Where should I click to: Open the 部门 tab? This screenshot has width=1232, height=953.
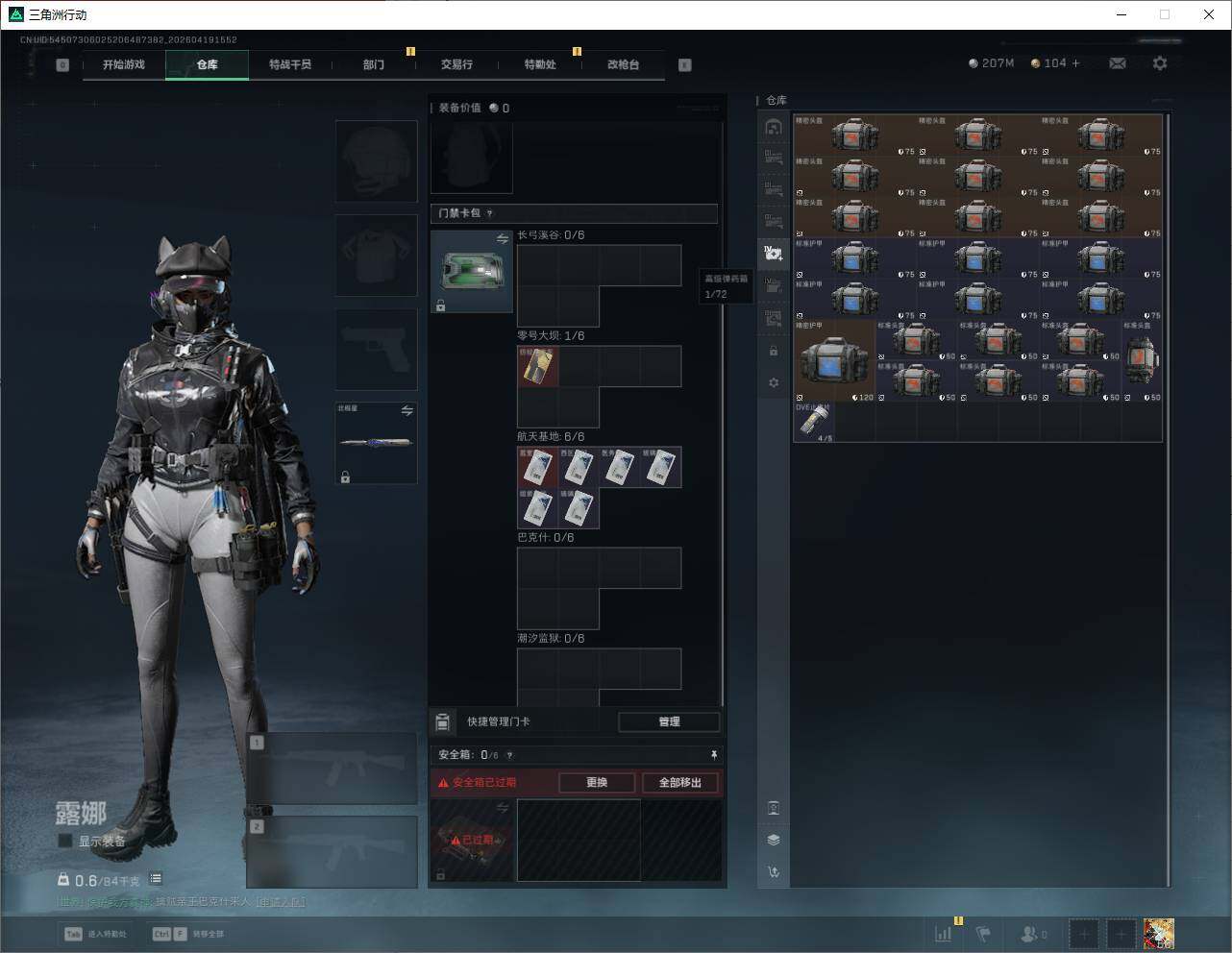click(374, 64)
